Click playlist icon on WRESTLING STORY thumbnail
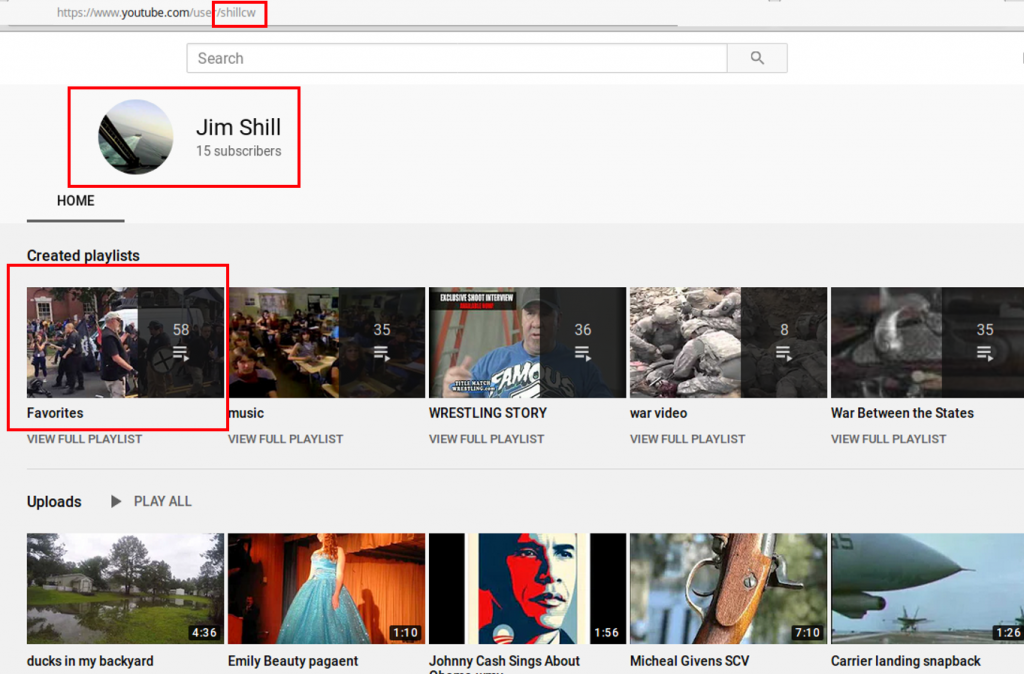 tap(583, 353)
